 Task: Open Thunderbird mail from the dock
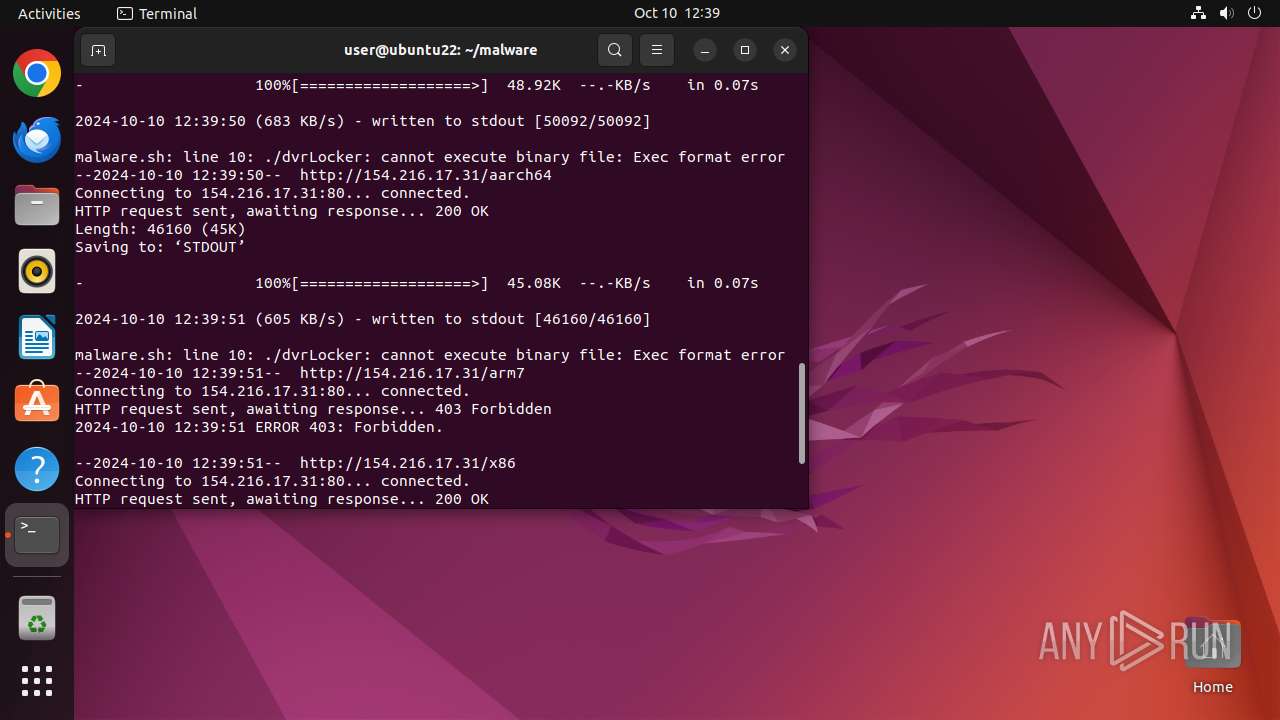[37, 140]
